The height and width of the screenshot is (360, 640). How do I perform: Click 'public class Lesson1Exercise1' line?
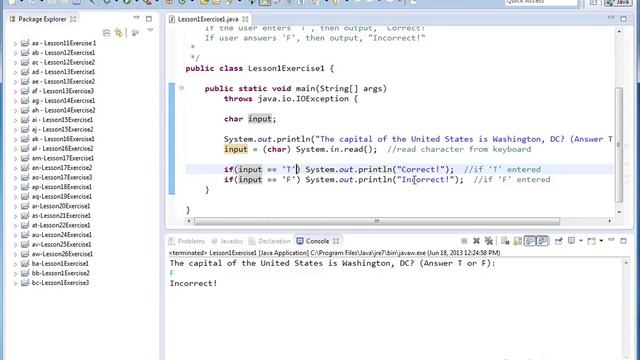pyautogui.click(x=260, y=68)
